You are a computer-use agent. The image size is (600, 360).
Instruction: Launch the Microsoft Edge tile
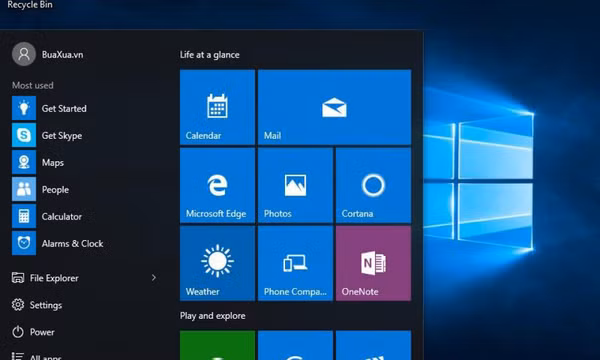point(217,186)
